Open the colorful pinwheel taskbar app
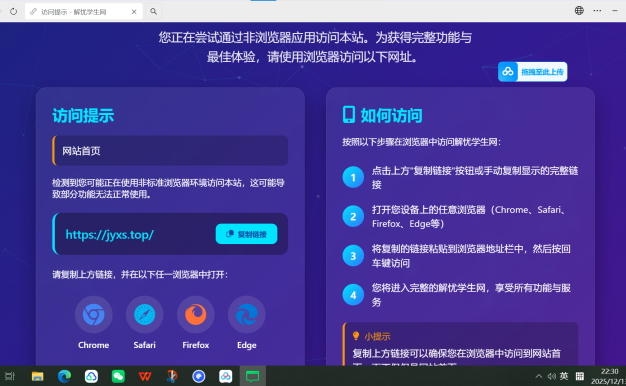Viewport: 626px width, 386px height. click(x=226, y=376)
